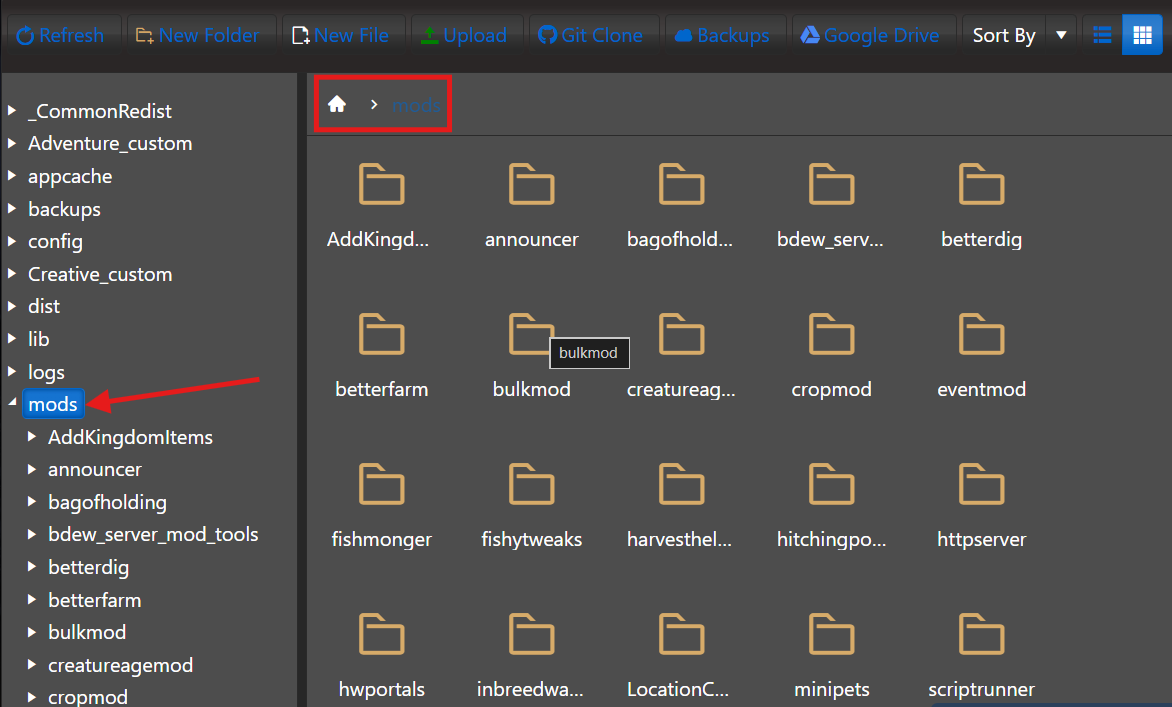Select betterdig in the folder tree
Screen dimensions: 1172x707
[88, 567]
